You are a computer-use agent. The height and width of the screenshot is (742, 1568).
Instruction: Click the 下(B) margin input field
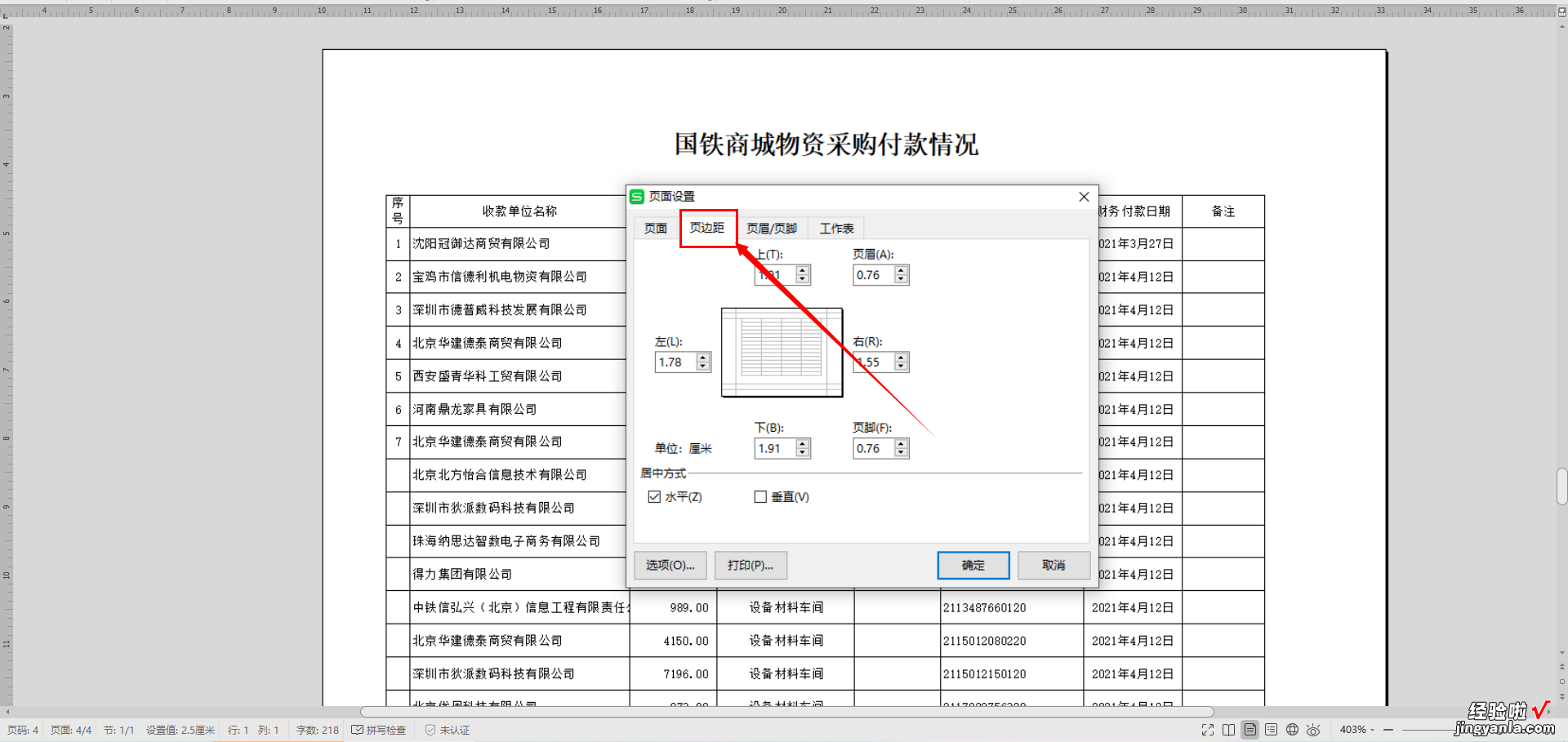coord(776,448)
